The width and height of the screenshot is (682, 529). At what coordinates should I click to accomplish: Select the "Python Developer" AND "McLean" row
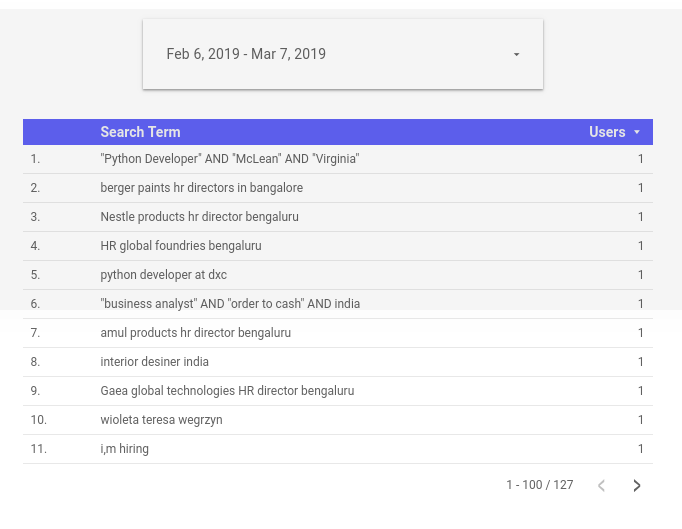(229, 159)
